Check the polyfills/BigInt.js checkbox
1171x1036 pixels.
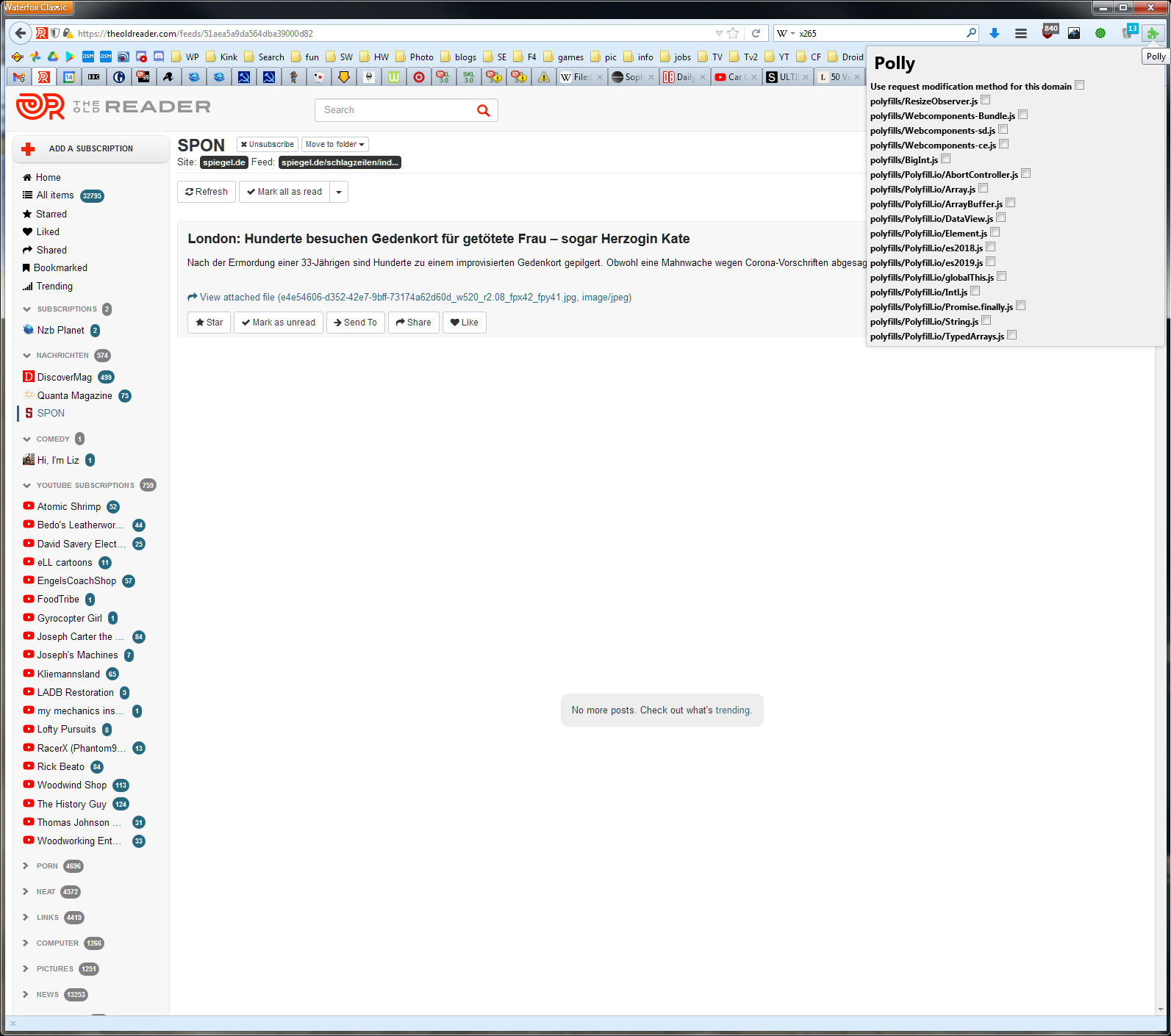tap(945, 159)
